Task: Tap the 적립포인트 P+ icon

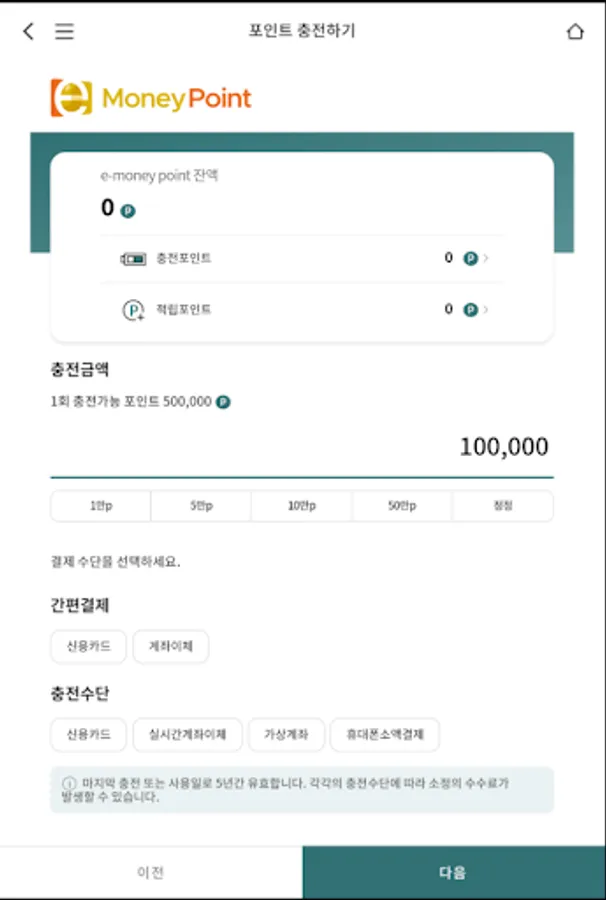Action: pyautogui.click(x=133, y=310)
